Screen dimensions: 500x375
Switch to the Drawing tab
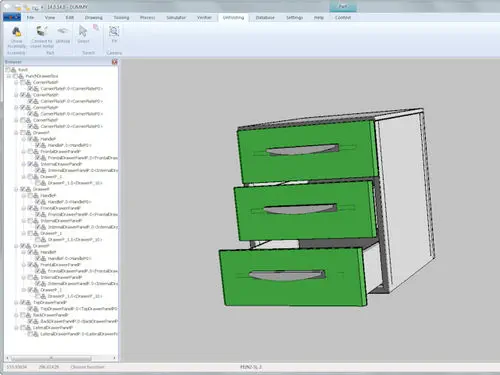[93, 18]
